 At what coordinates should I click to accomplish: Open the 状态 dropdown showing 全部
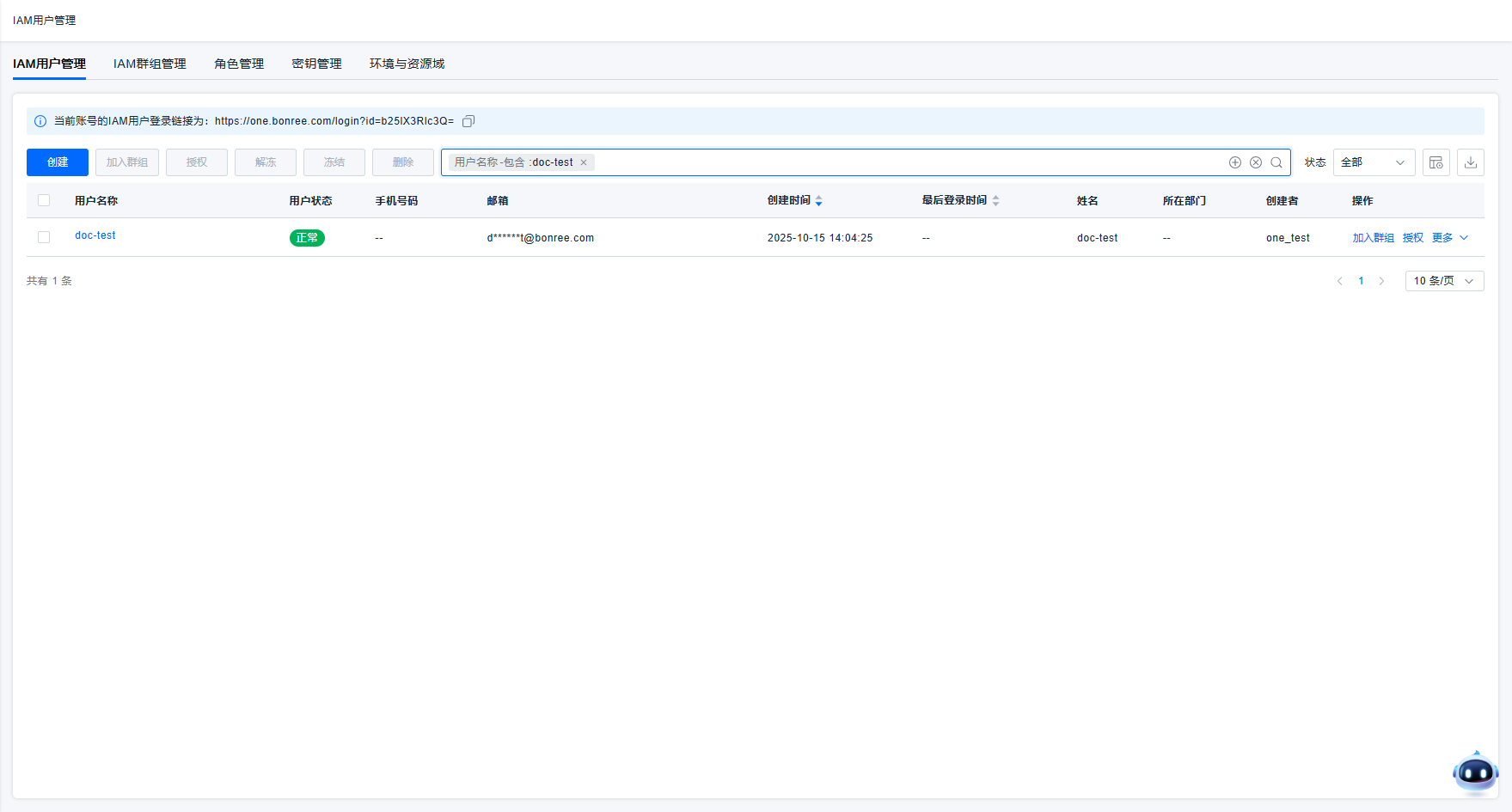pos(1373,162)
